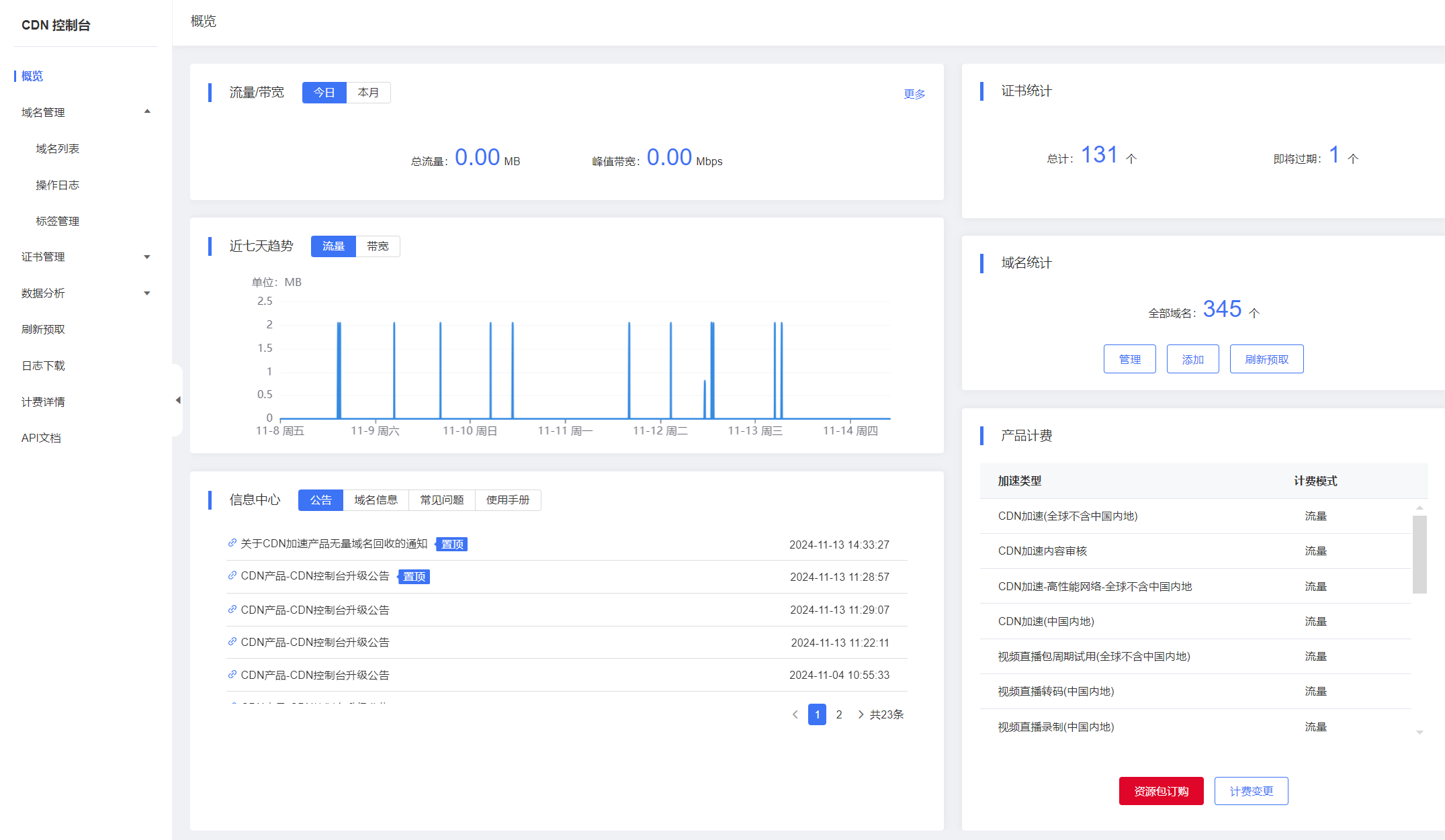Image resolution: width=1445 pixels, height=840 pixels.
Task: Click 置顶 tag on 无量域名回收 notice
Action: (452, 544)
